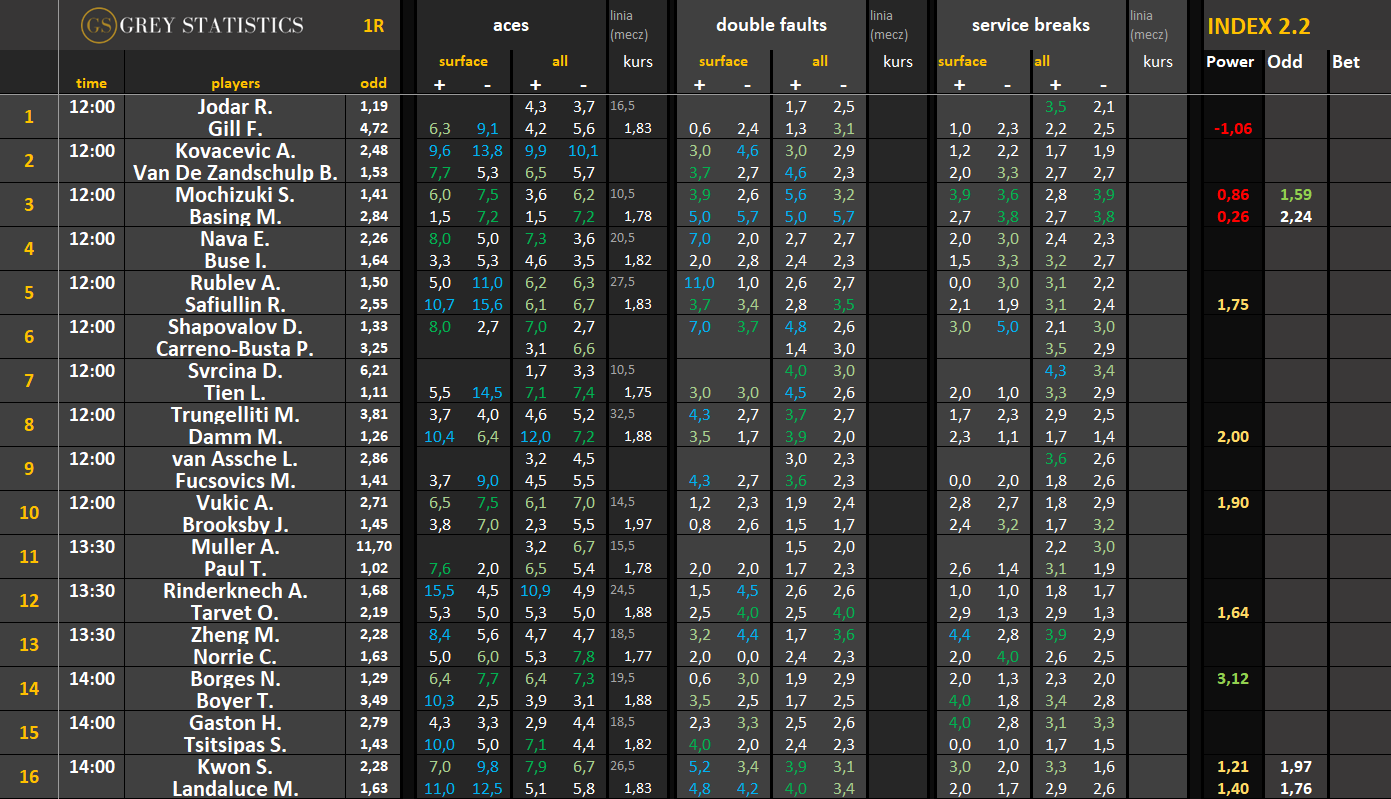
Task: Select player cell Brooksby J.
Action: pyautogui.click(x=235, y=524)
